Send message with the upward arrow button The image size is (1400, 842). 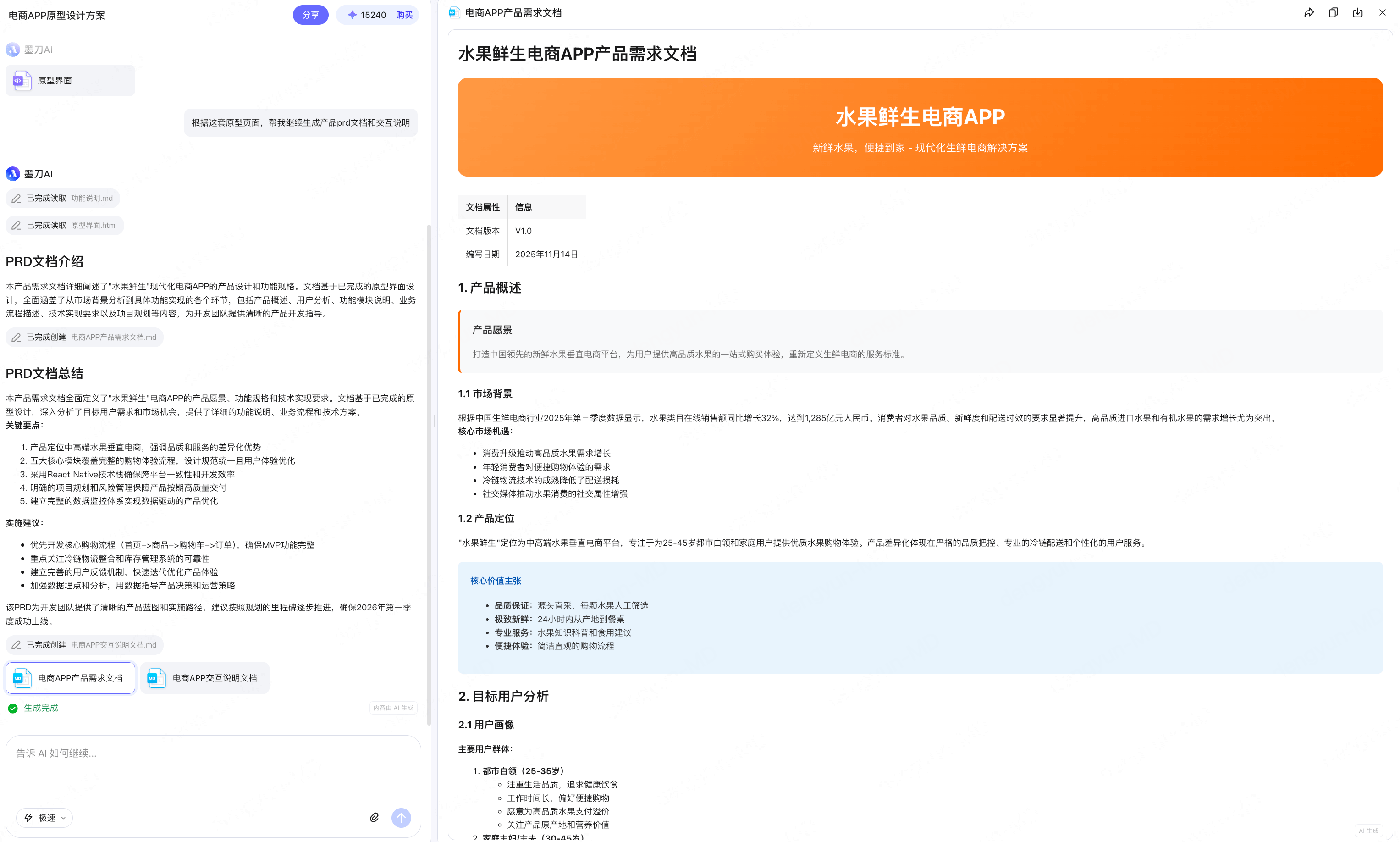pos(401,818)
